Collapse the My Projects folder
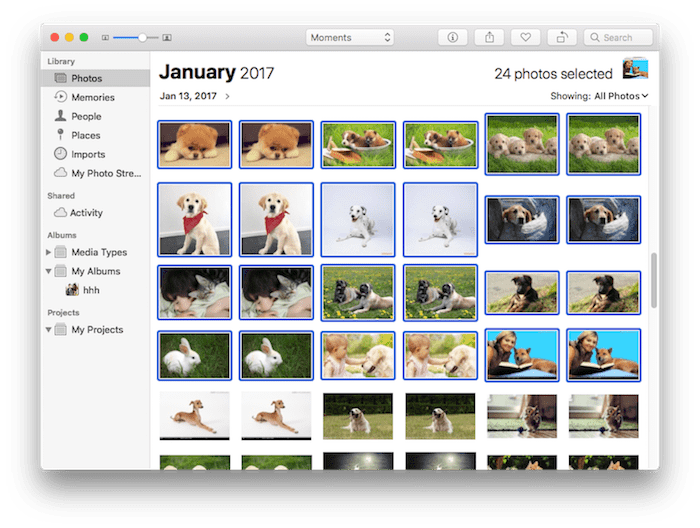The width and height of the screenshot is (700, 528). 47,329
